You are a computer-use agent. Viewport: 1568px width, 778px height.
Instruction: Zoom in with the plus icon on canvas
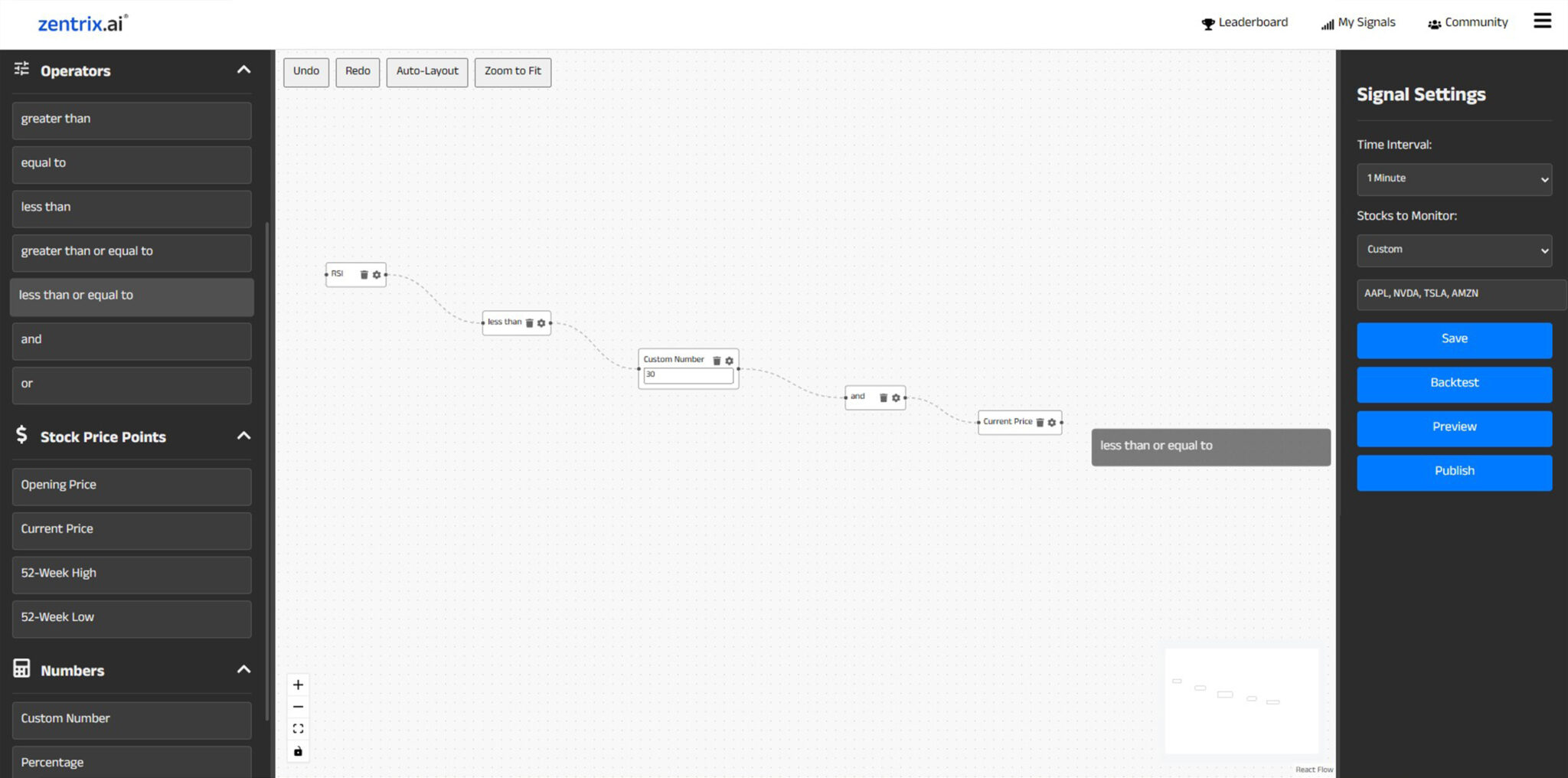[298, 684]
